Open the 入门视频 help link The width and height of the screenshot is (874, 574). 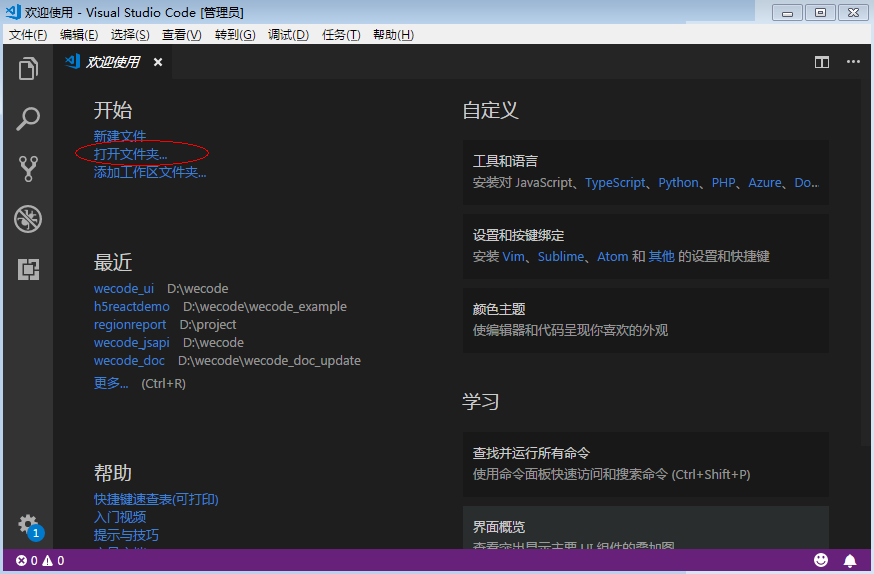[x=120, y=517]
